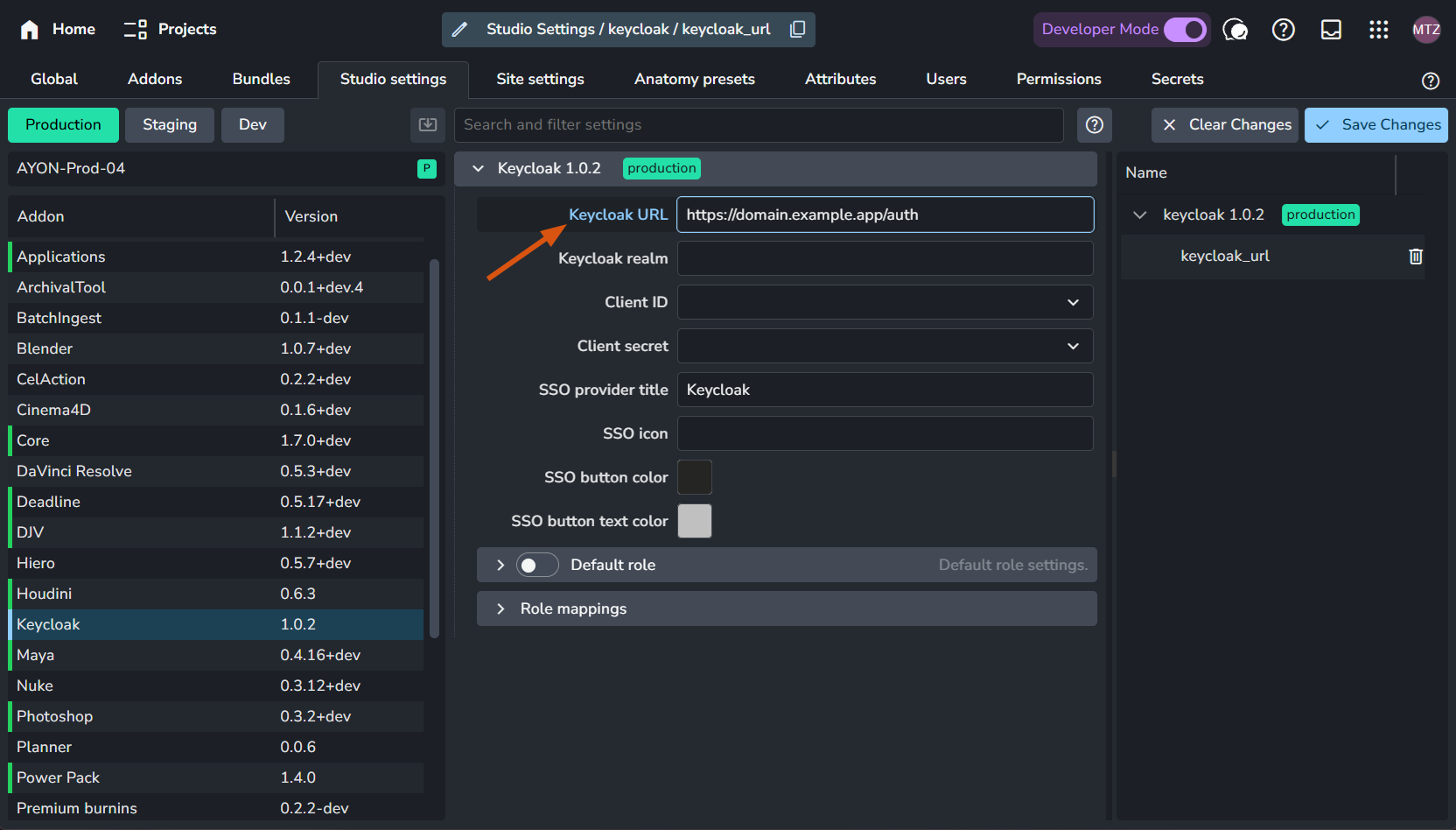Open the inbox tray icon
This screenshot has height=830, width=1456.
click(x=1331, y=30)
